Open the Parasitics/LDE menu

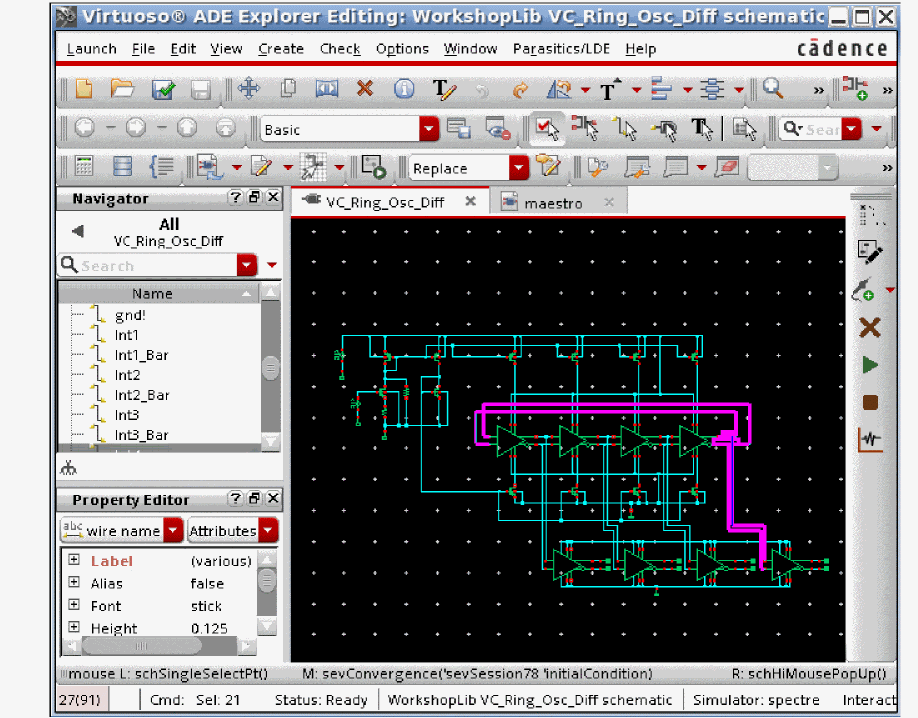[560, 49]
